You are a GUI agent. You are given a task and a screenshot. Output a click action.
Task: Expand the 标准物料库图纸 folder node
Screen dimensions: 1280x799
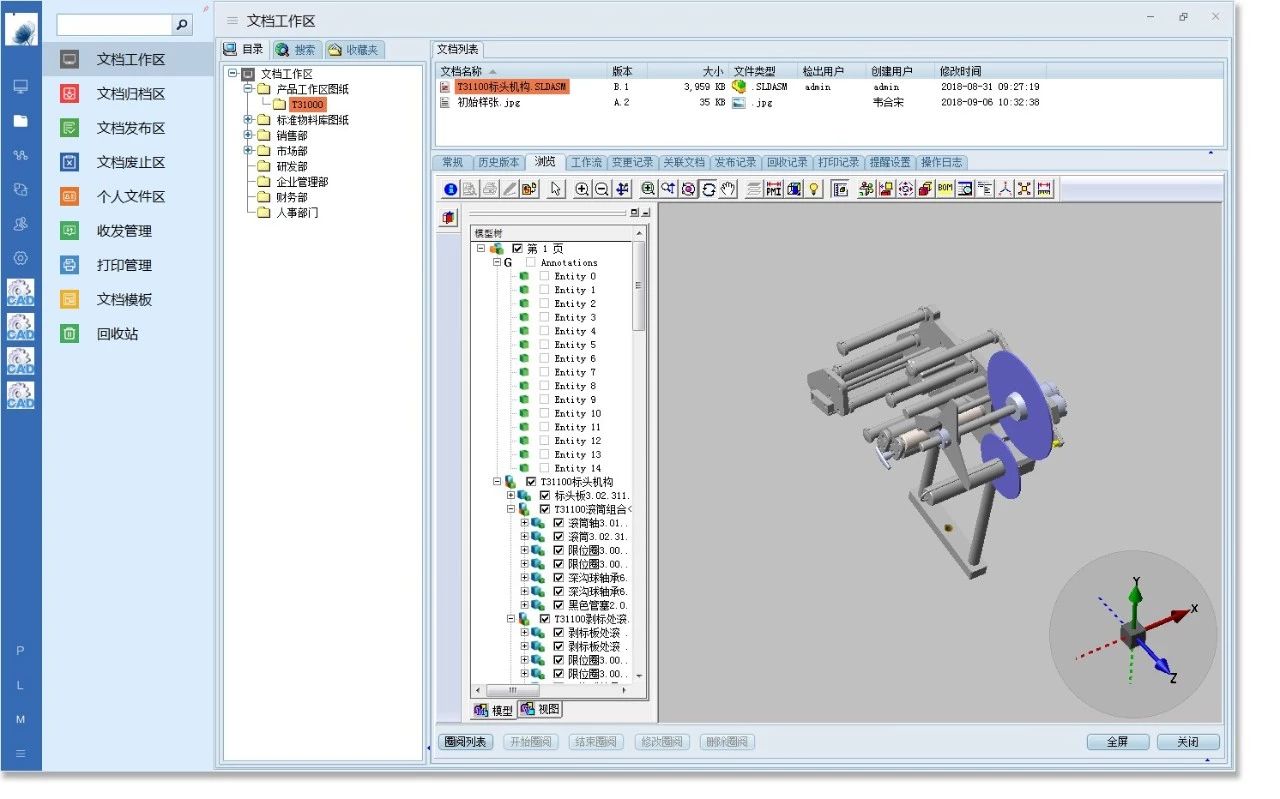click(x=249, y=120)
